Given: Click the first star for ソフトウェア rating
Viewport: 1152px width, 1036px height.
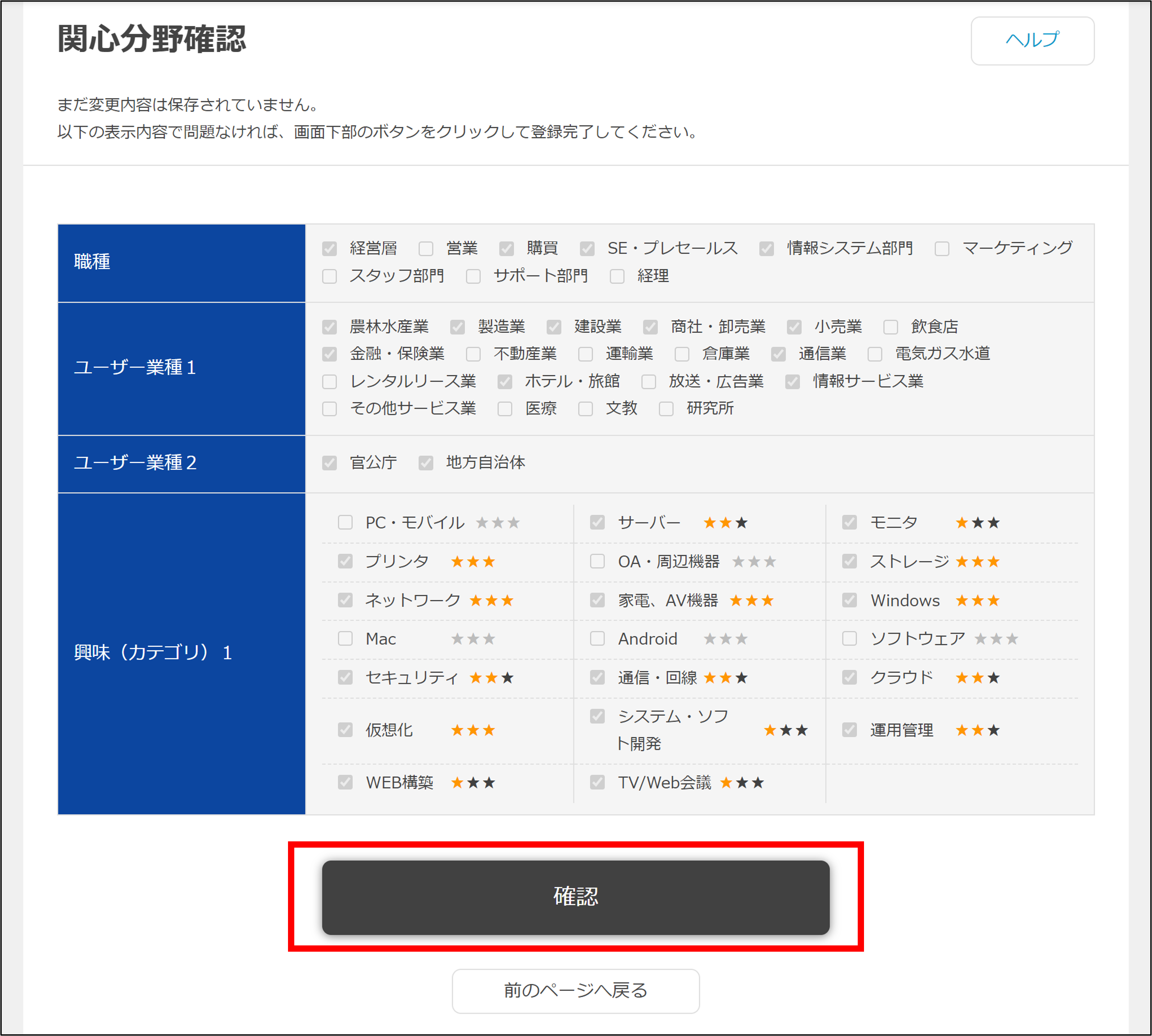Looking at the screenshot, I should click(x=980, y=639).
